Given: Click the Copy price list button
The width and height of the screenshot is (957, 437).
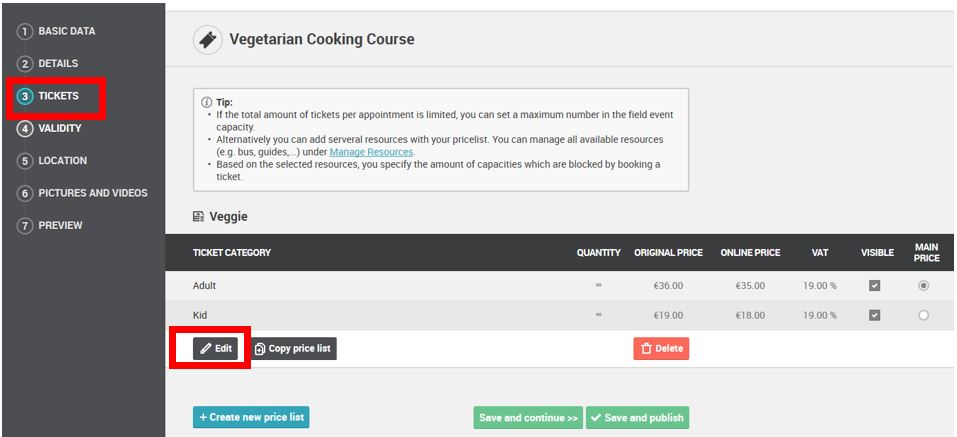Looking at the screenshot, I should click(294, 349).
